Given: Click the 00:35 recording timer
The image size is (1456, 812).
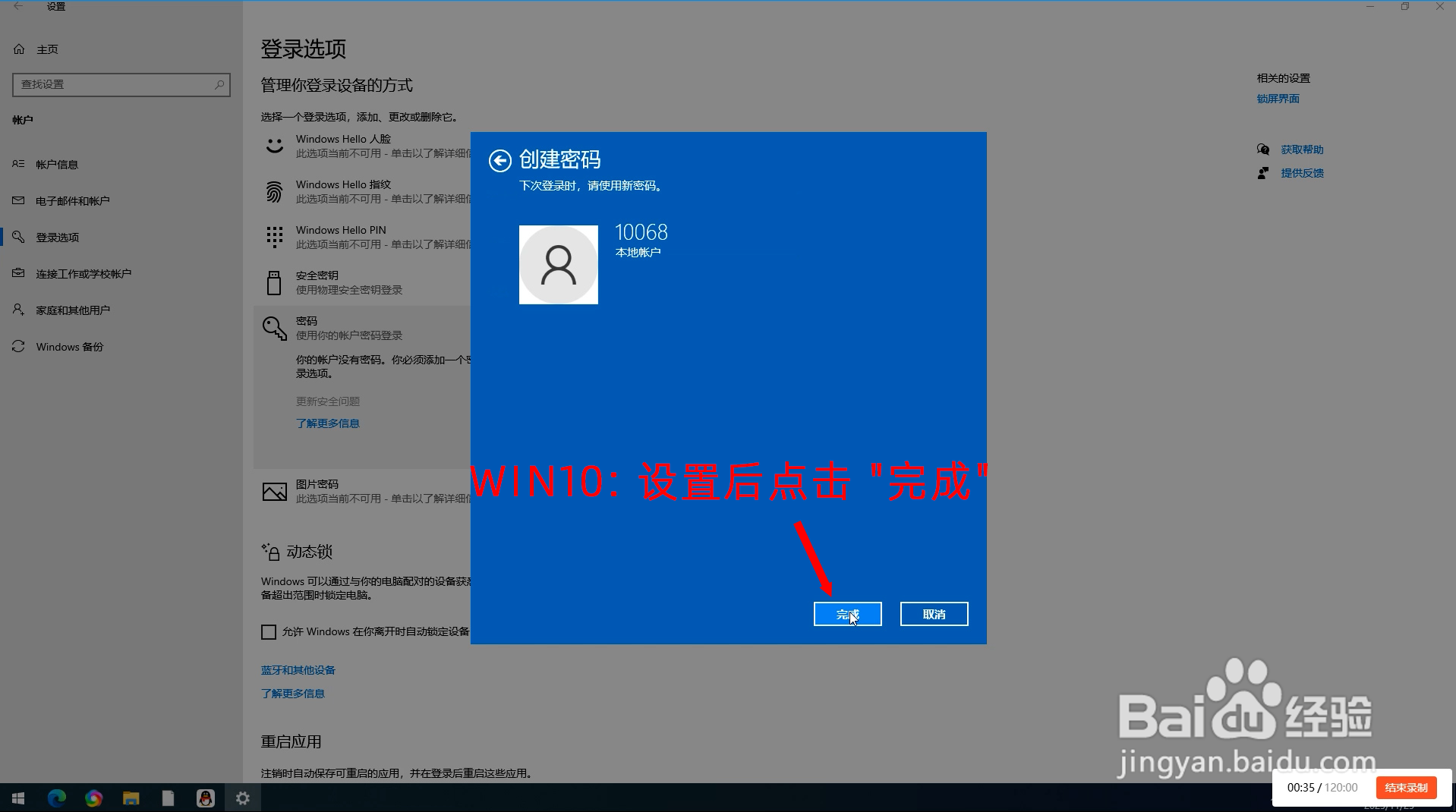Looking at the screenshot, I should coord(1300,788).
